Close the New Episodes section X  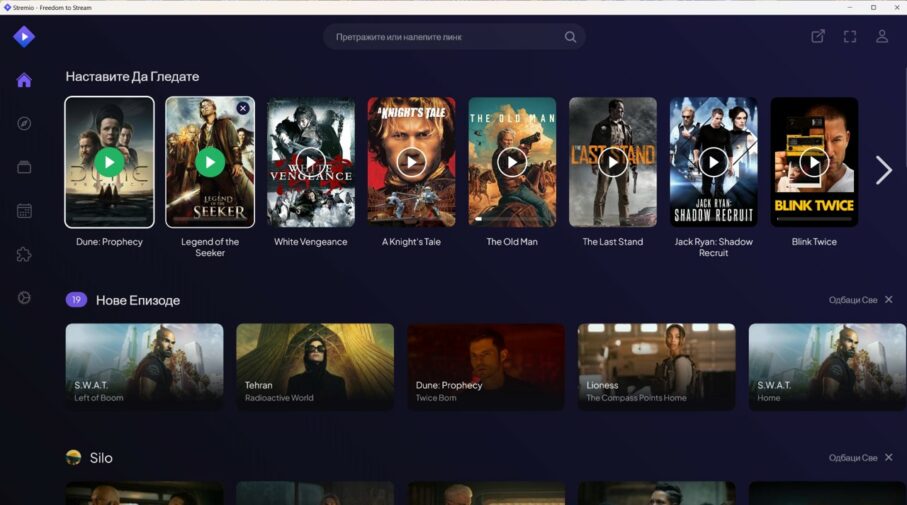pos(888,300)
